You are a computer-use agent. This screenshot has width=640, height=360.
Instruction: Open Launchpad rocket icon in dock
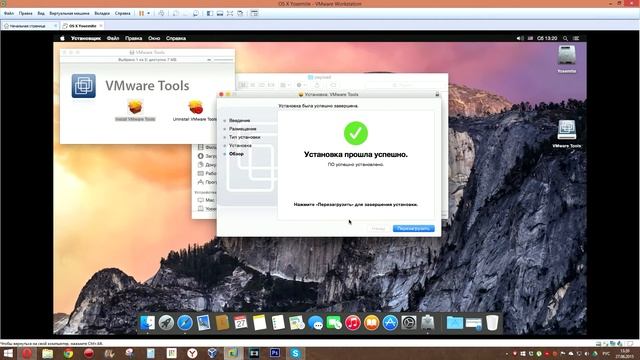166,323
